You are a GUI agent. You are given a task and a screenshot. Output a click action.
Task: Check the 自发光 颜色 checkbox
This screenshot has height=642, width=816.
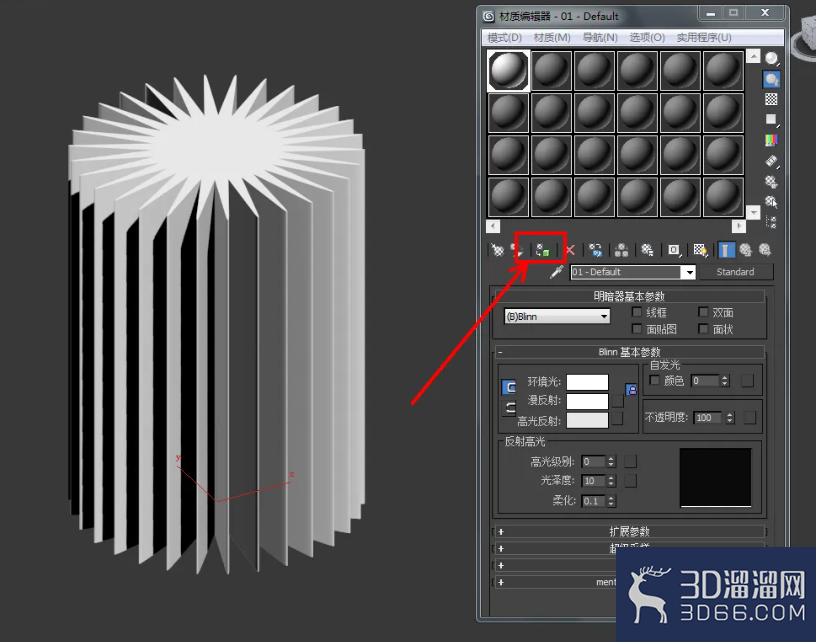655,380
